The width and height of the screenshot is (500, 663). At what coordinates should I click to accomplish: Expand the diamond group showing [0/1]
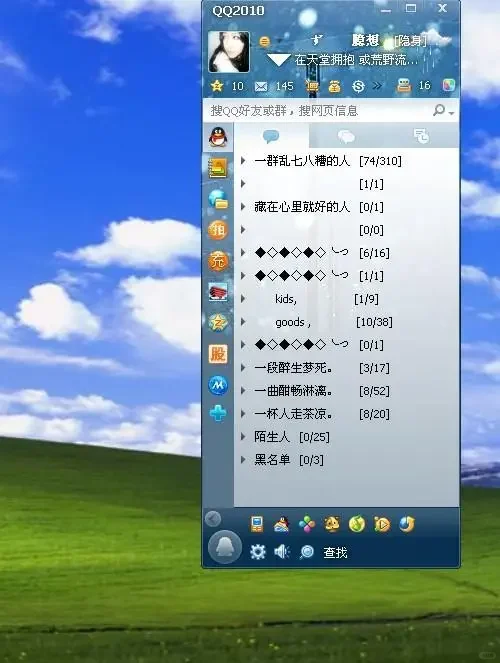[x=243, y=345]
